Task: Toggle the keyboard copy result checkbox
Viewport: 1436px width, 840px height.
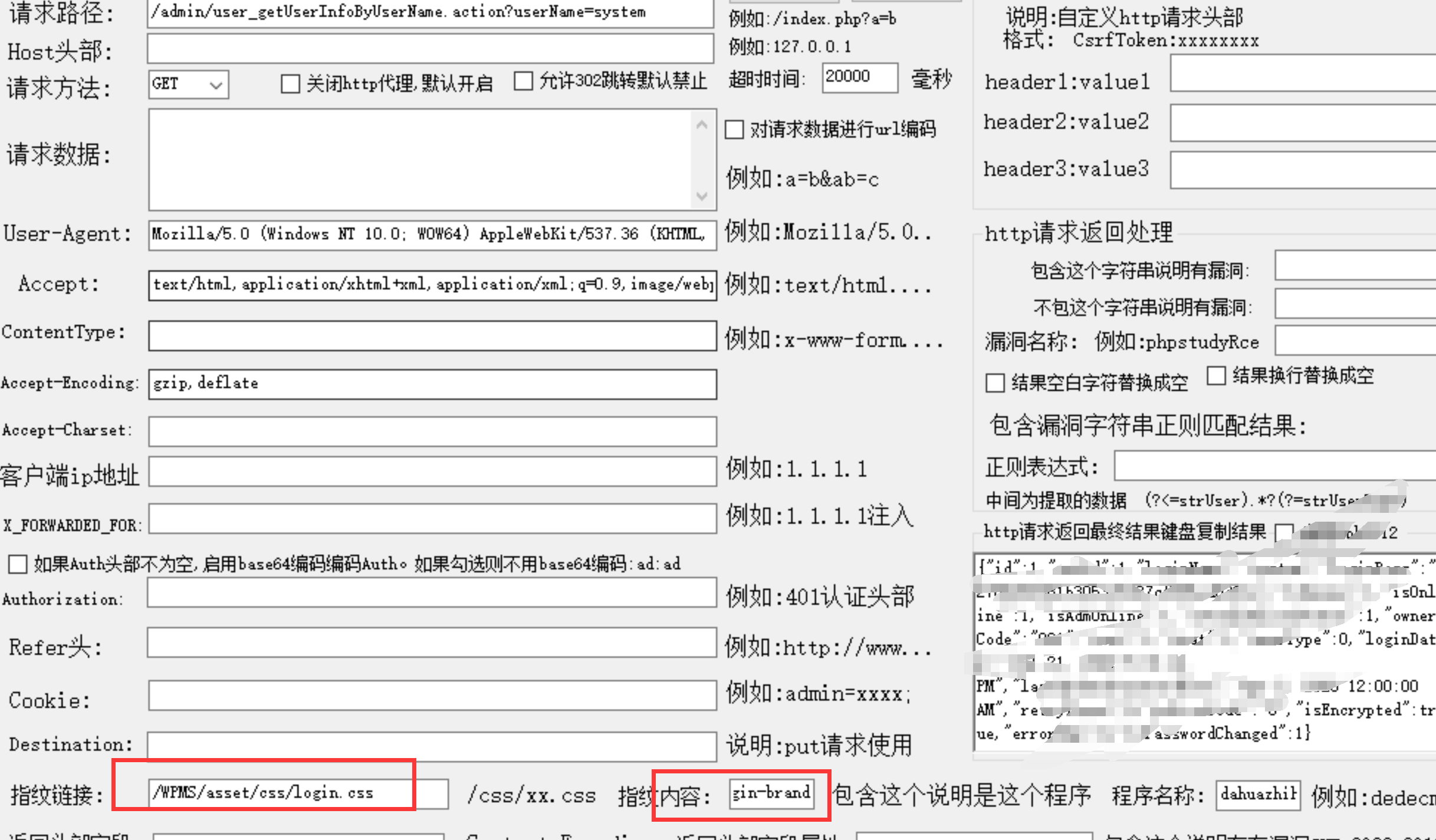Action: click(1283, 532)
